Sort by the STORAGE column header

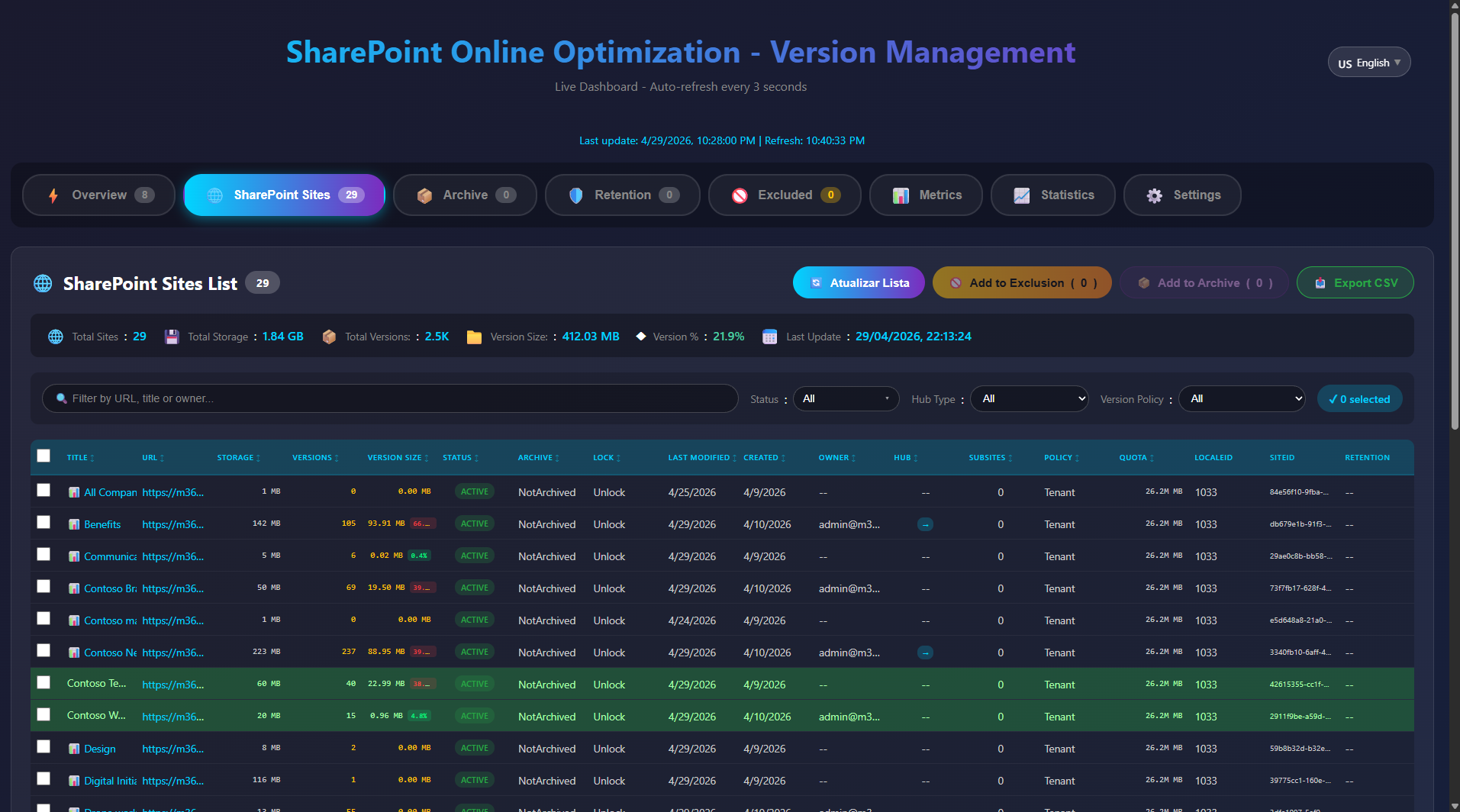click(238, 458)
